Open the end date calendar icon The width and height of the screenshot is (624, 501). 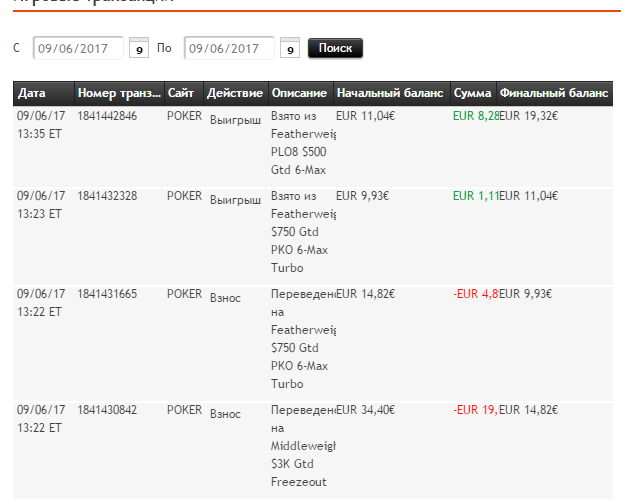tap(290, 48)
